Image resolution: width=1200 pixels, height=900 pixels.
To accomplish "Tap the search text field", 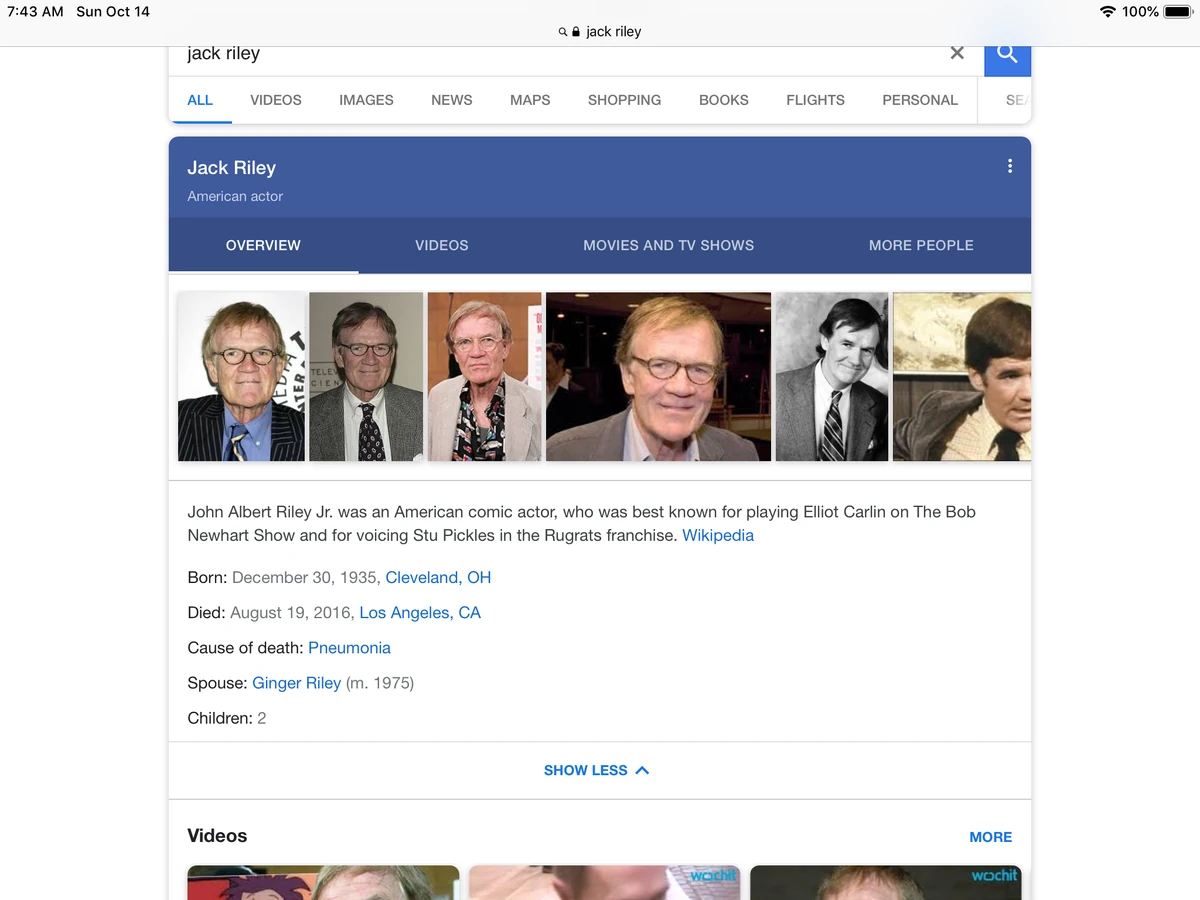I will click(x=500, y=54).
